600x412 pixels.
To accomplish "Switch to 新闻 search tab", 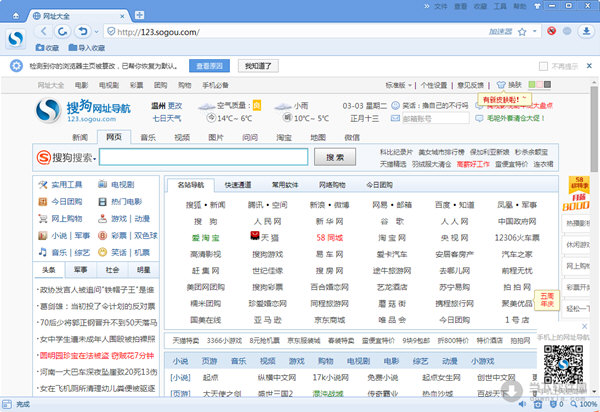I will tap(80, 137).
